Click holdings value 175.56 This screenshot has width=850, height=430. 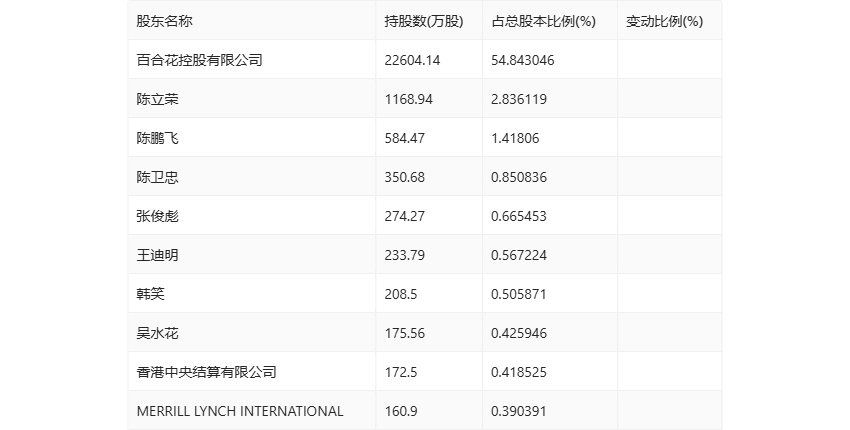click(x=404, y=333)
